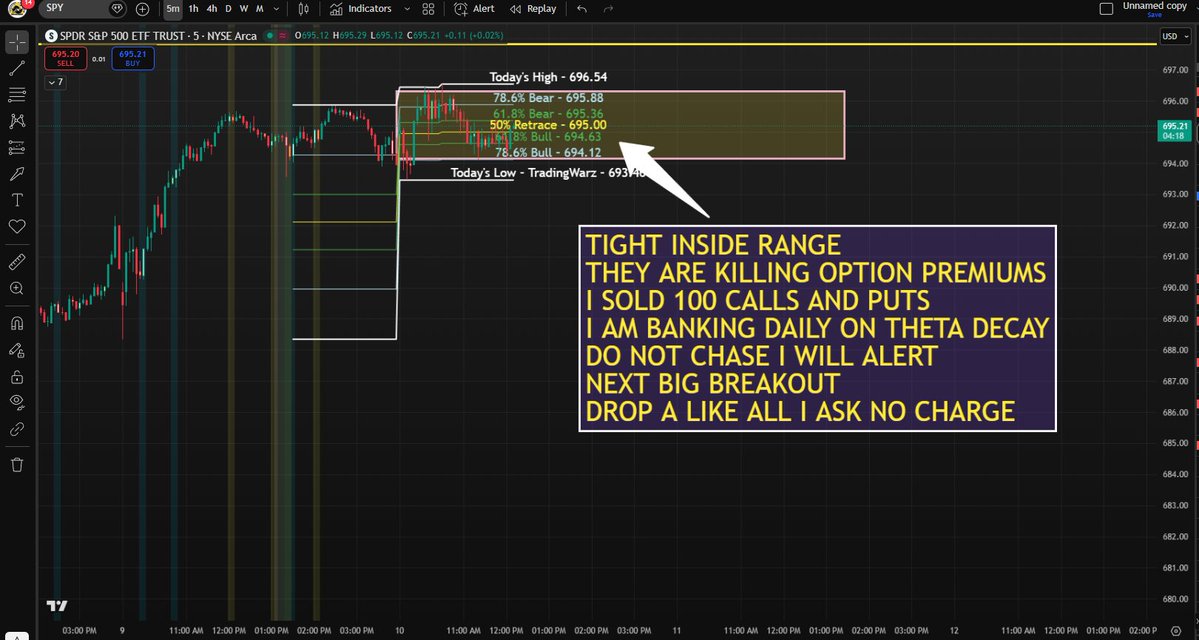
Task: Click the add symbol plus icon
Action: pyautogui.click(x=142, y=9)
